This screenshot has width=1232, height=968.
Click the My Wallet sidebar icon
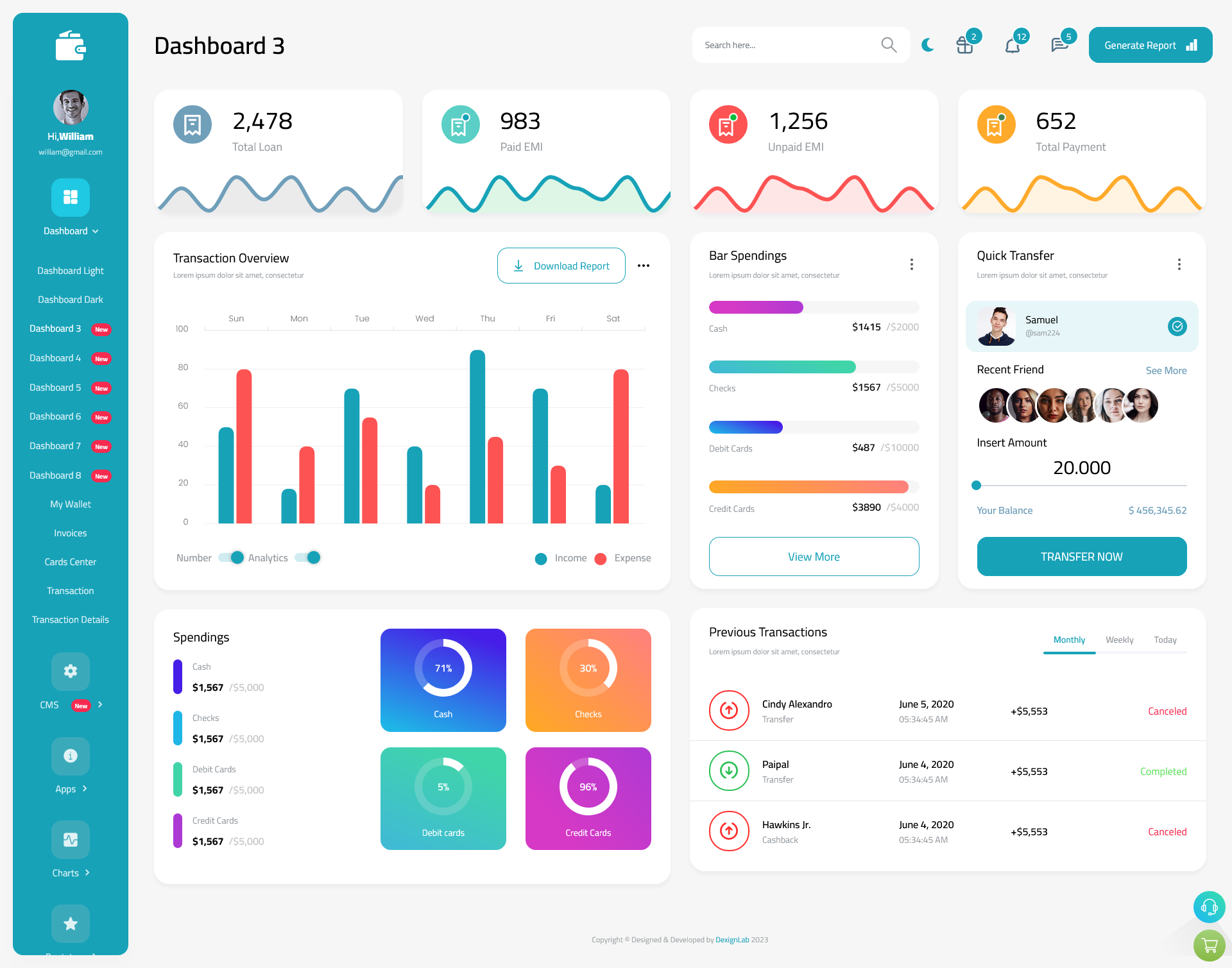(x=69, y=504)
